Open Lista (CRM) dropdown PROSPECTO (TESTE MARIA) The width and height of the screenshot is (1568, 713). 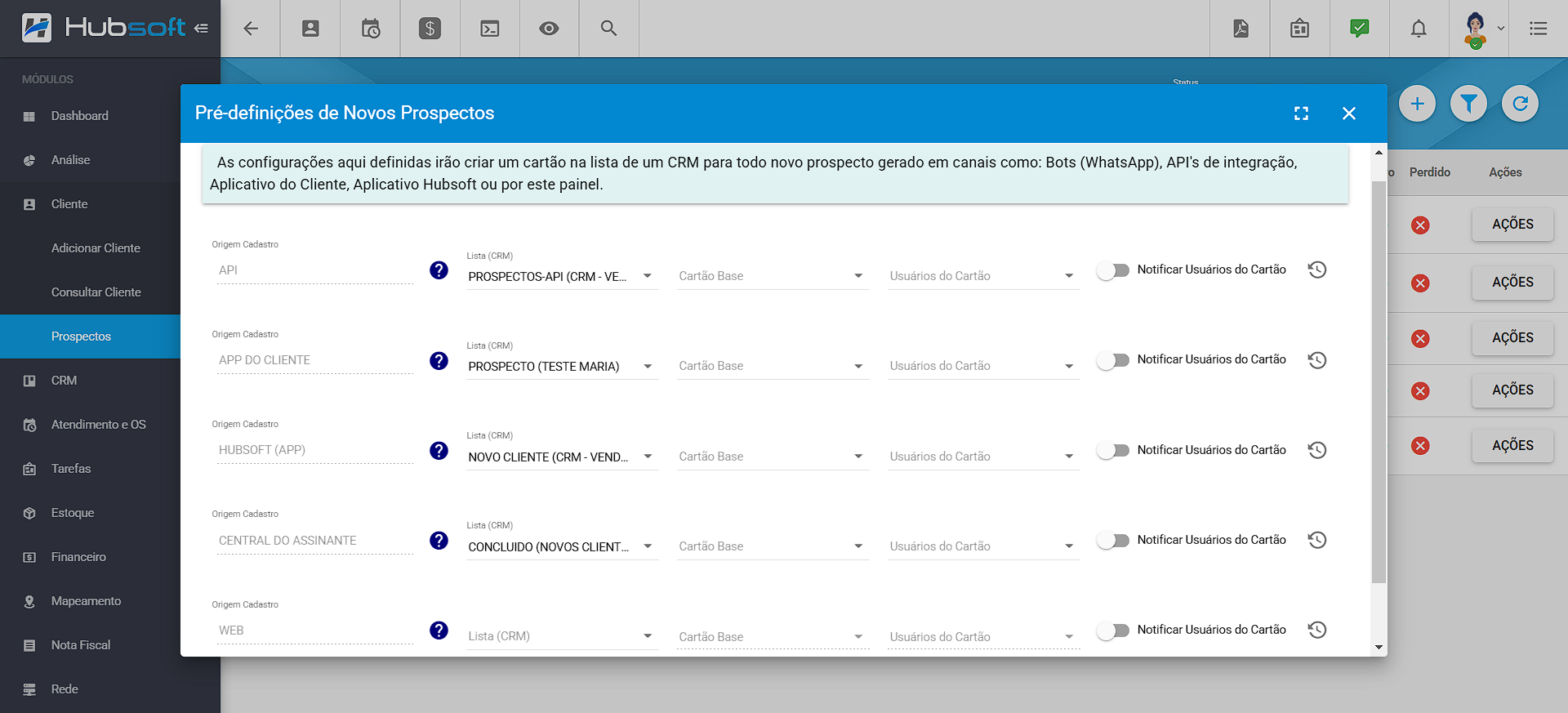coord(562,366)
